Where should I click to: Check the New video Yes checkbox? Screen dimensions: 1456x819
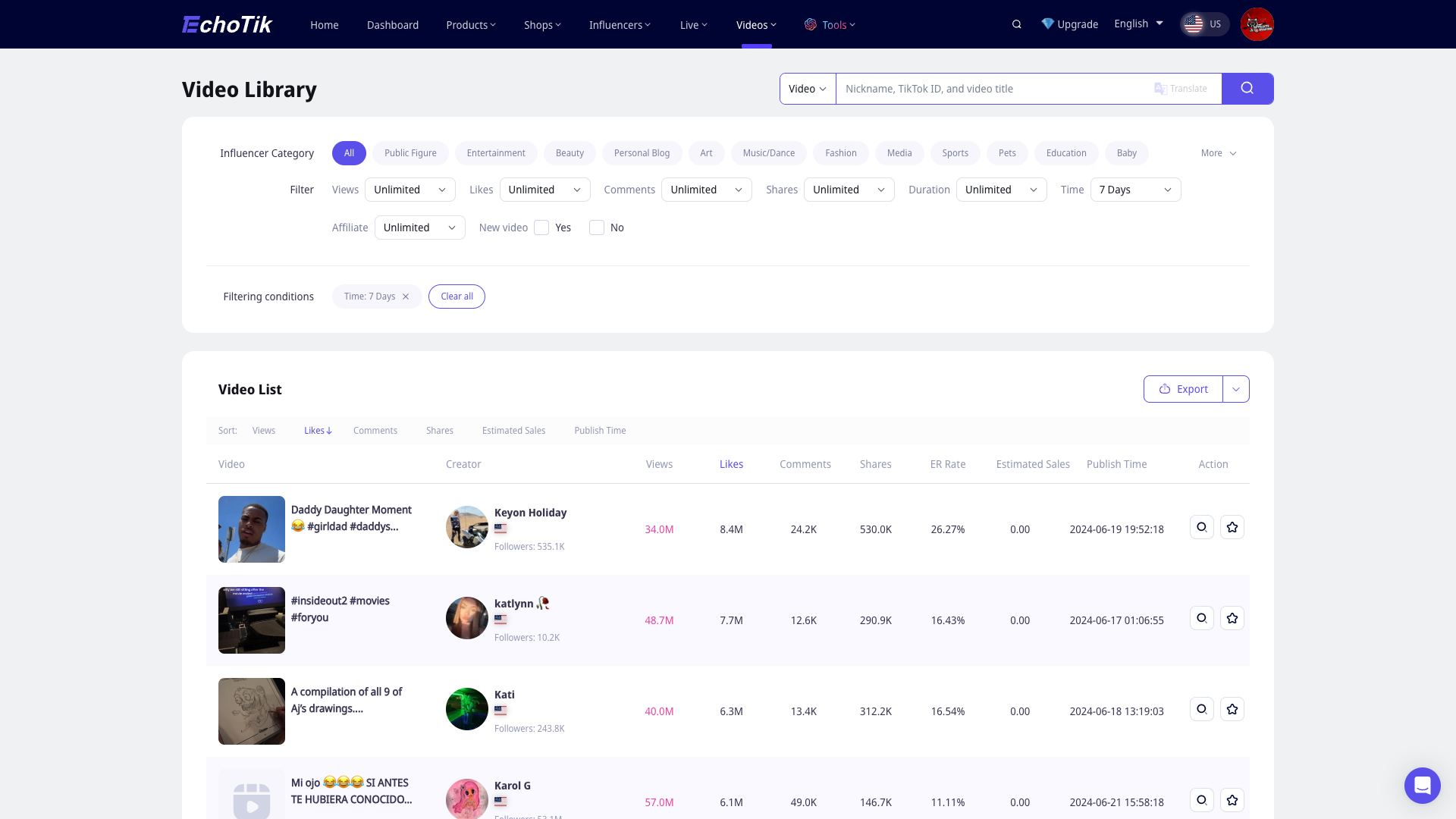541,227
